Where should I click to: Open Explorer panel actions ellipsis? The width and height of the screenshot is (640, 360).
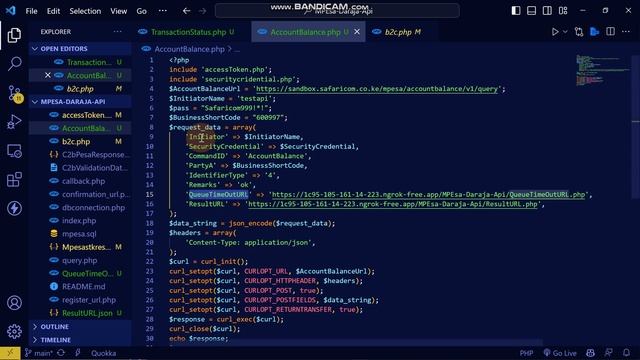pyautogui.click(x=118, y=31)
